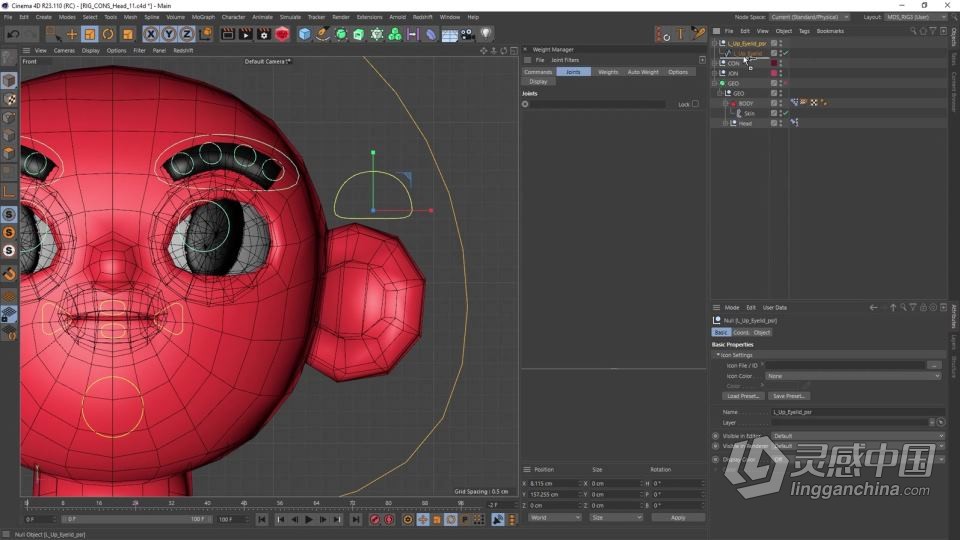Toggle X axis lock
This screenshot has height=540, width=960.
pyautogui.click(x=151, y=34)
